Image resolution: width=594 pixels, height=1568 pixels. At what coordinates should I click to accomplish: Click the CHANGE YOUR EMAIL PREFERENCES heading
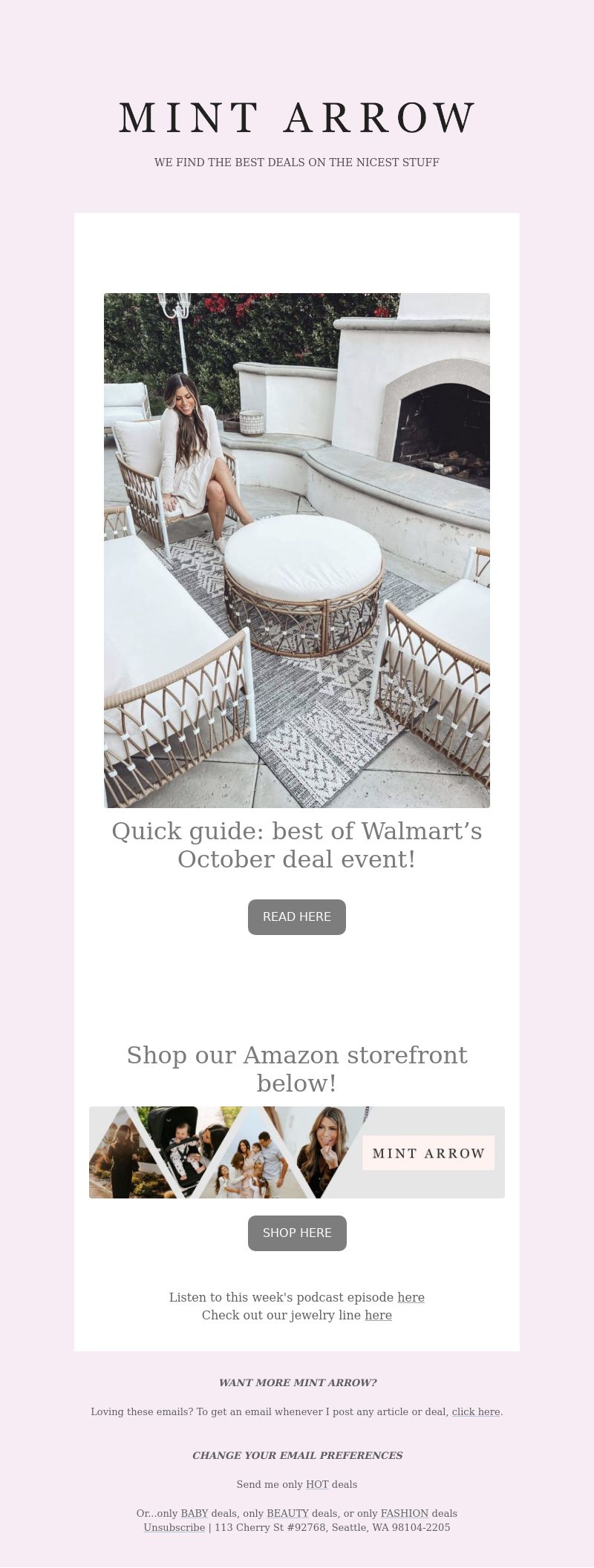pyautogui.click(x=297, y=1455)
